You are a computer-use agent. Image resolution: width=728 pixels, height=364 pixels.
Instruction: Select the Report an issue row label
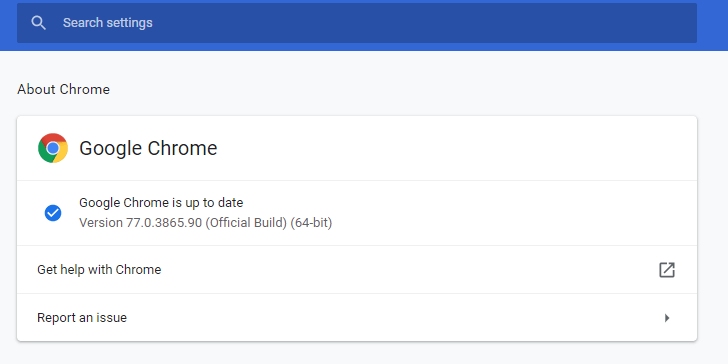[82, 318]
